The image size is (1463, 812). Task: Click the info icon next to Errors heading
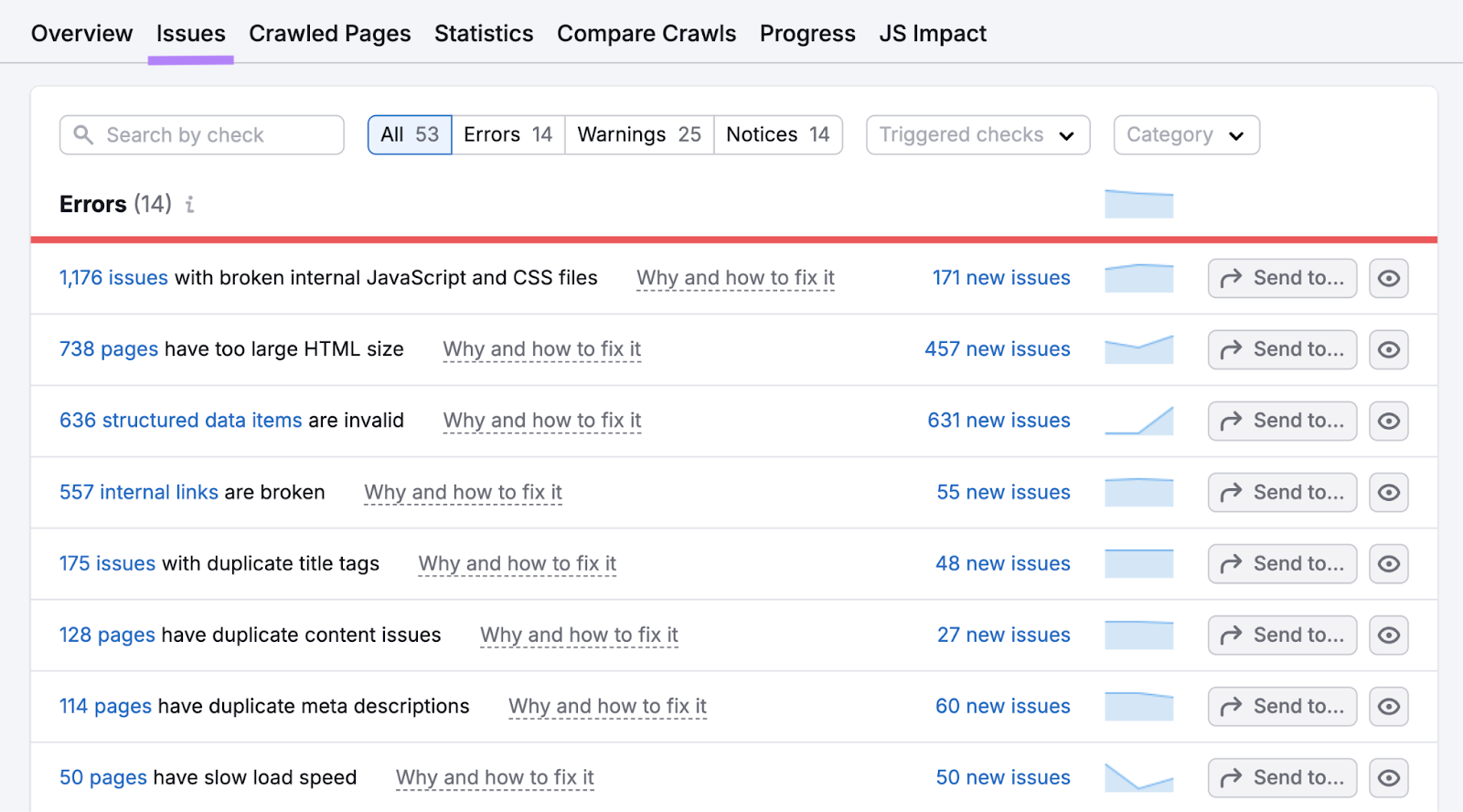189,205
